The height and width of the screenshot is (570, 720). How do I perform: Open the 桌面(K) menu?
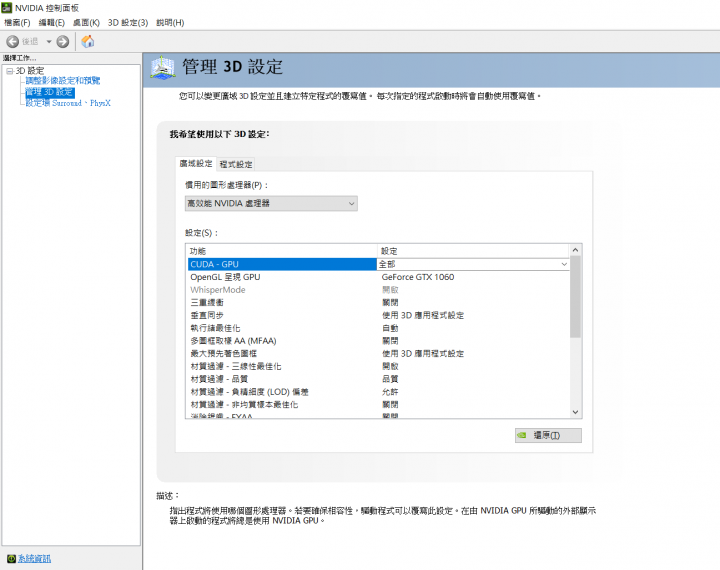(86, 23)
